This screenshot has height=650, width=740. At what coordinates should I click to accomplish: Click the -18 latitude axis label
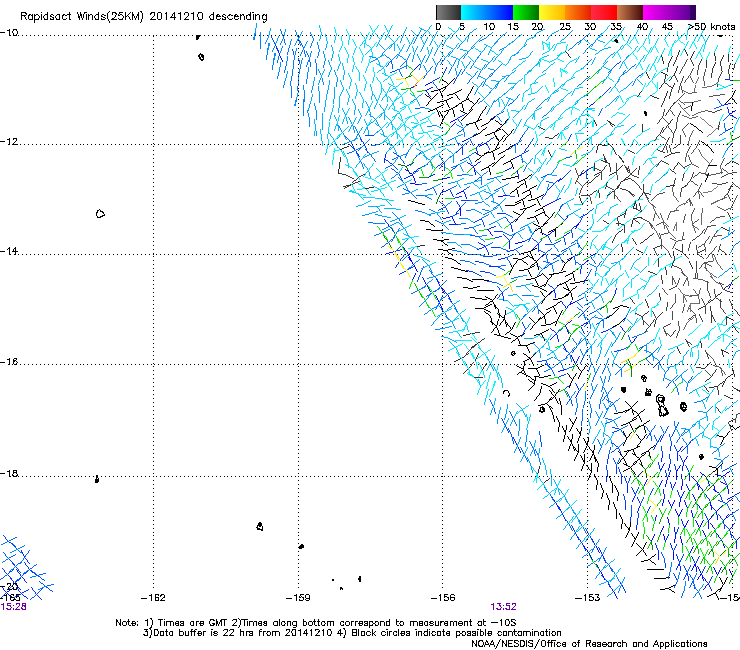(9, 473)
